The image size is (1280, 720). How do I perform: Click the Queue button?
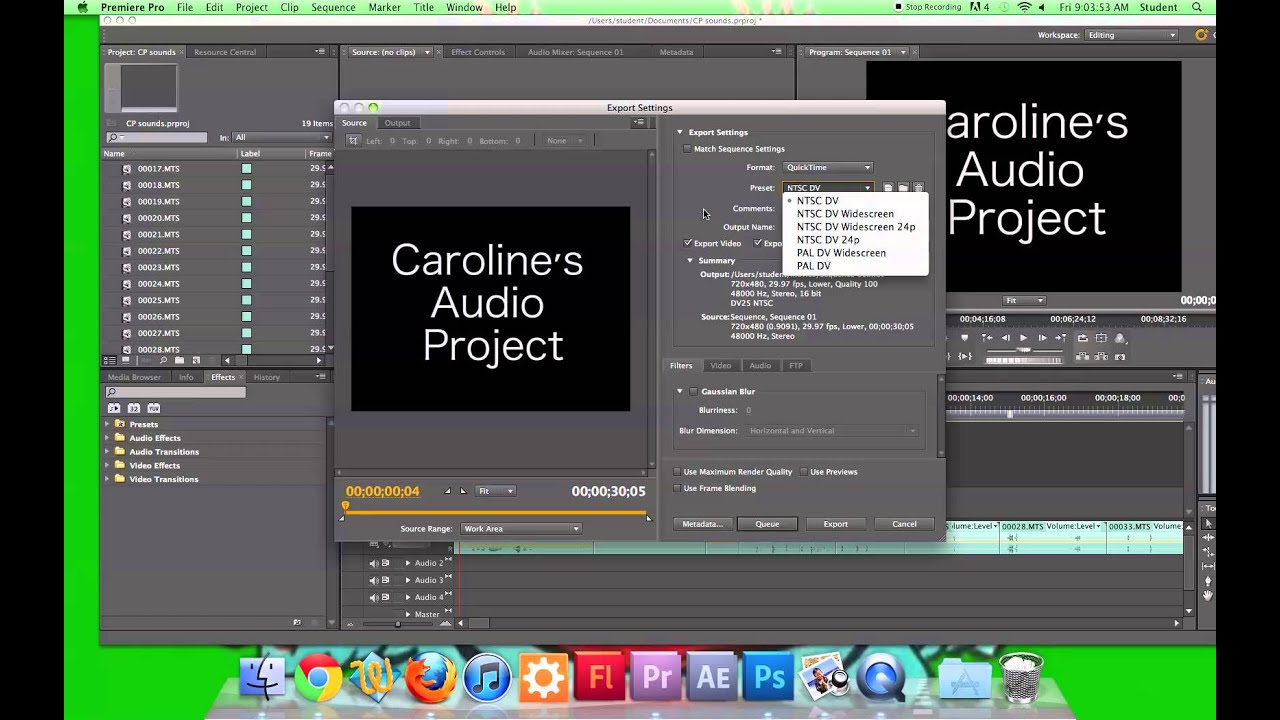(x=767, y=524)
